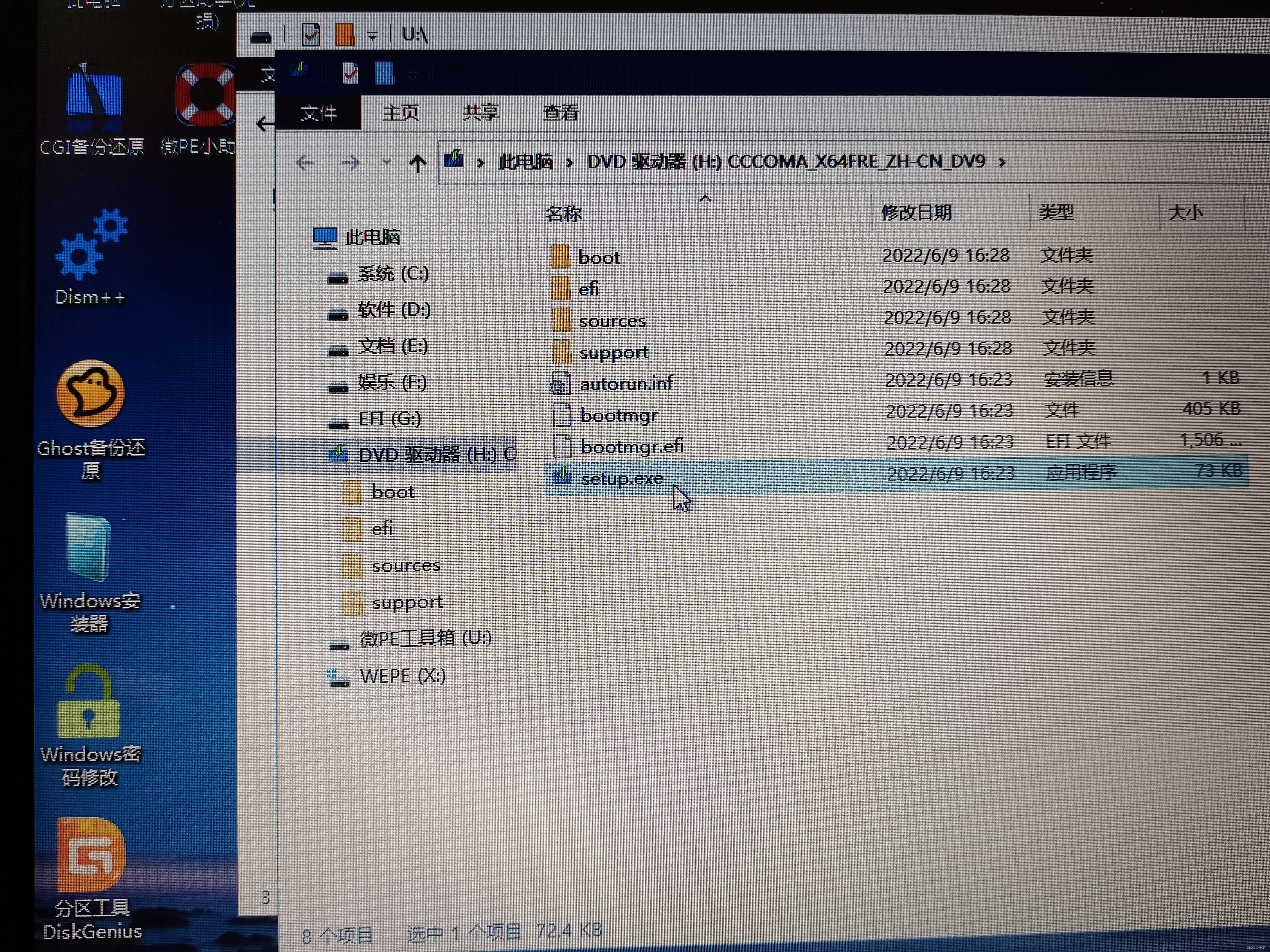
Task: Click status bar text 选中 1 个项目
Action: [x=464, y=932]
